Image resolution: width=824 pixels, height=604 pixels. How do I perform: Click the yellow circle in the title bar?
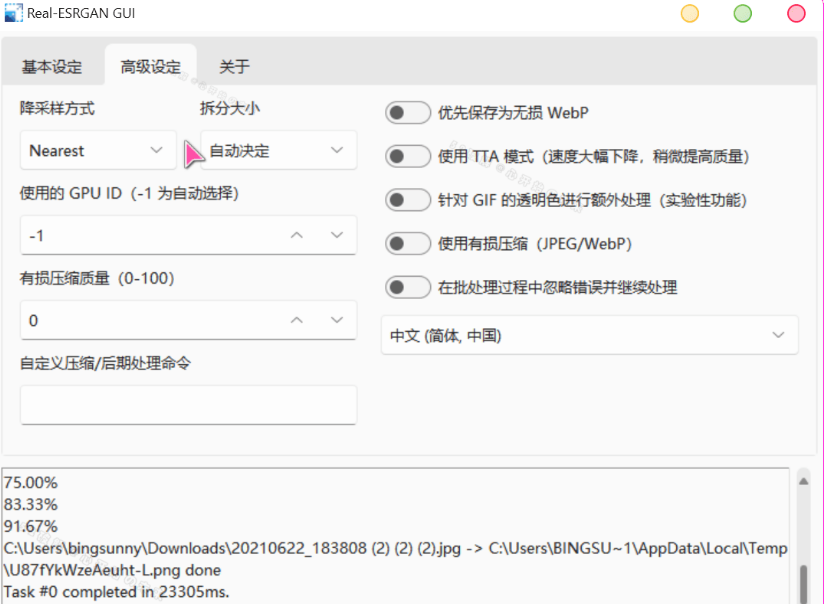[689, 13]
